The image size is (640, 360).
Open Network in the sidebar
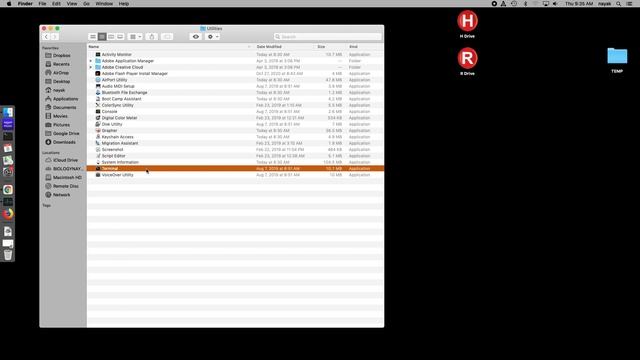coord(58,195)
